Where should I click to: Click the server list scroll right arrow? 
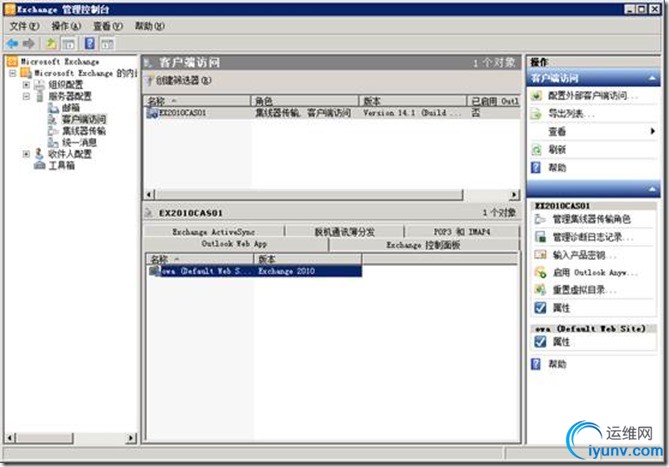point(515,194)
